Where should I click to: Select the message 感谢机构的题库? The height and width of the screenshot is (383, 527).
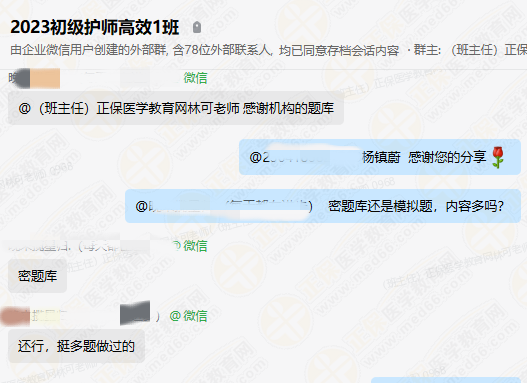(x=176, y=108)
